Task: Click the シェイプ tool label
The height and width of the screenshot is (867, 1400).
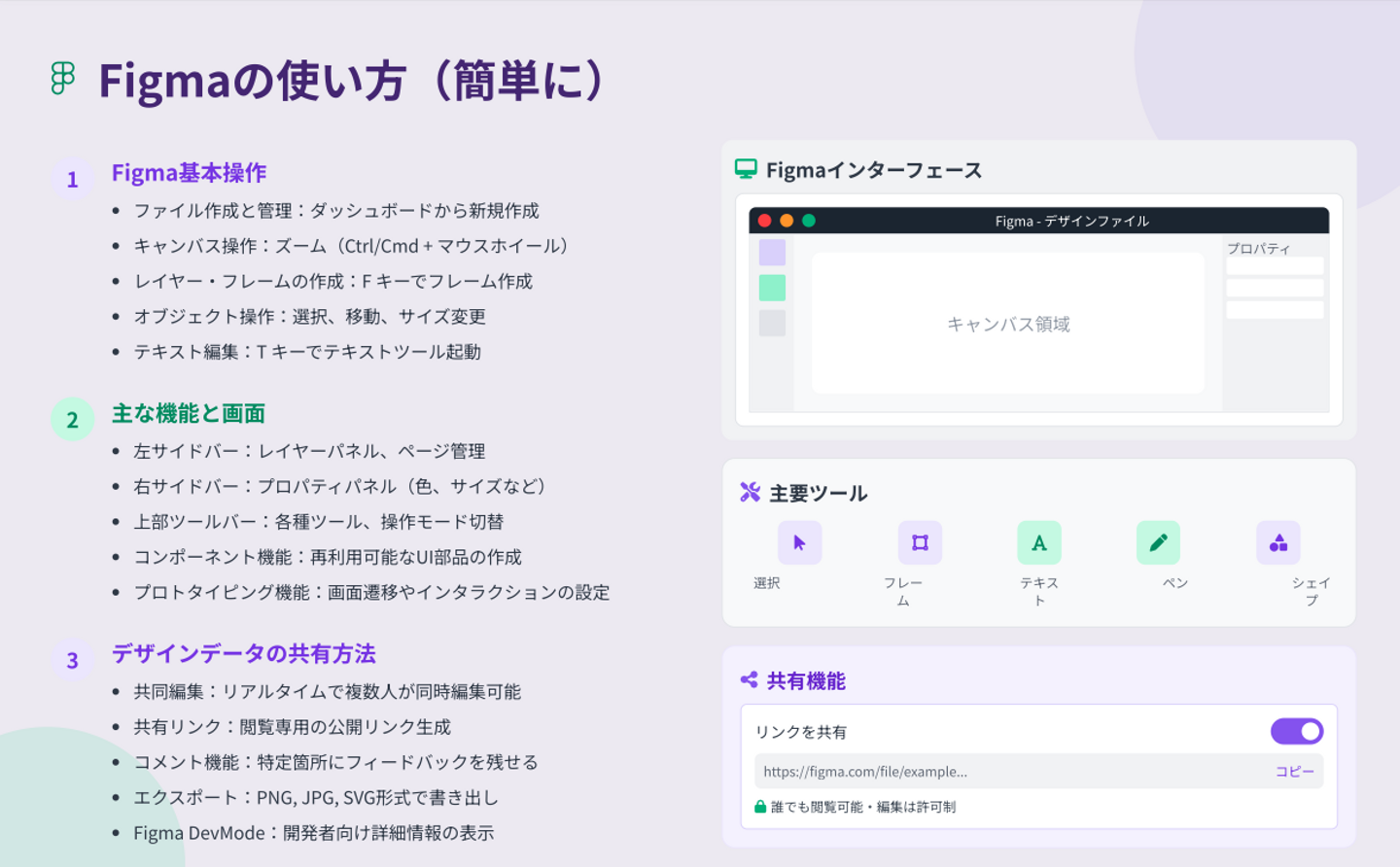Action: click(x=1312, y=592)
